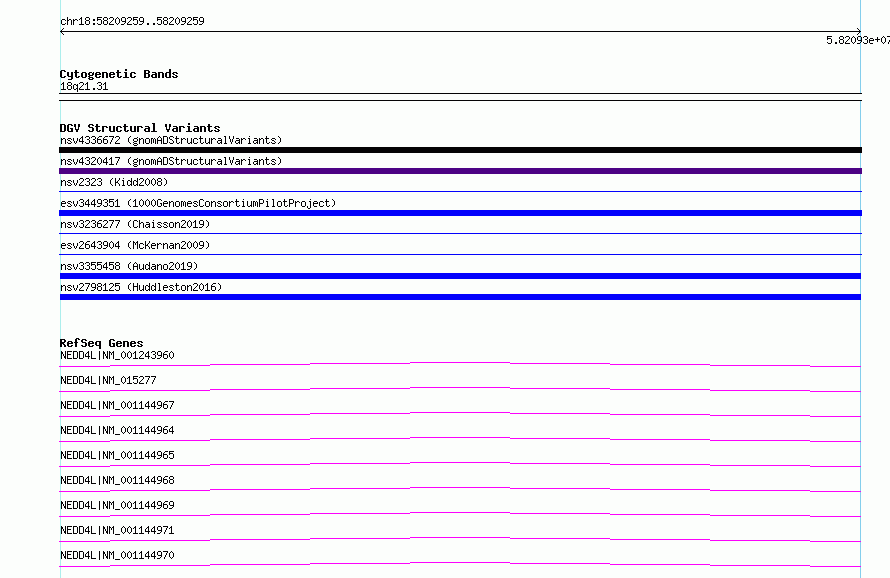
Task: Open variant esv3449351 1000Genomes label
Action: [198, 203]
